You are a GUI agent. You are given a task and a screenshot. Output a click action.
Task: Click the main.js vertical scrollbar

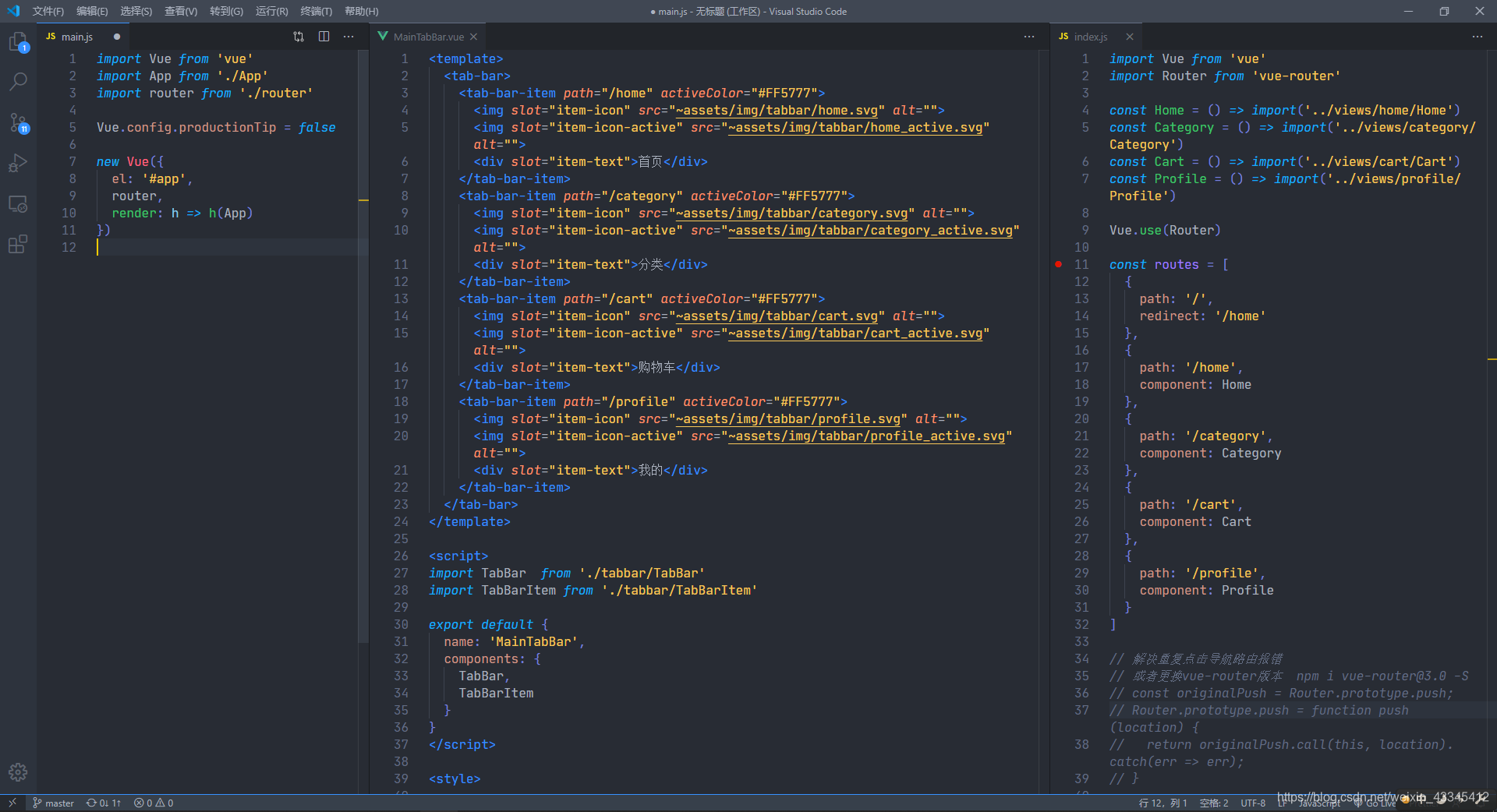[363, 346]
